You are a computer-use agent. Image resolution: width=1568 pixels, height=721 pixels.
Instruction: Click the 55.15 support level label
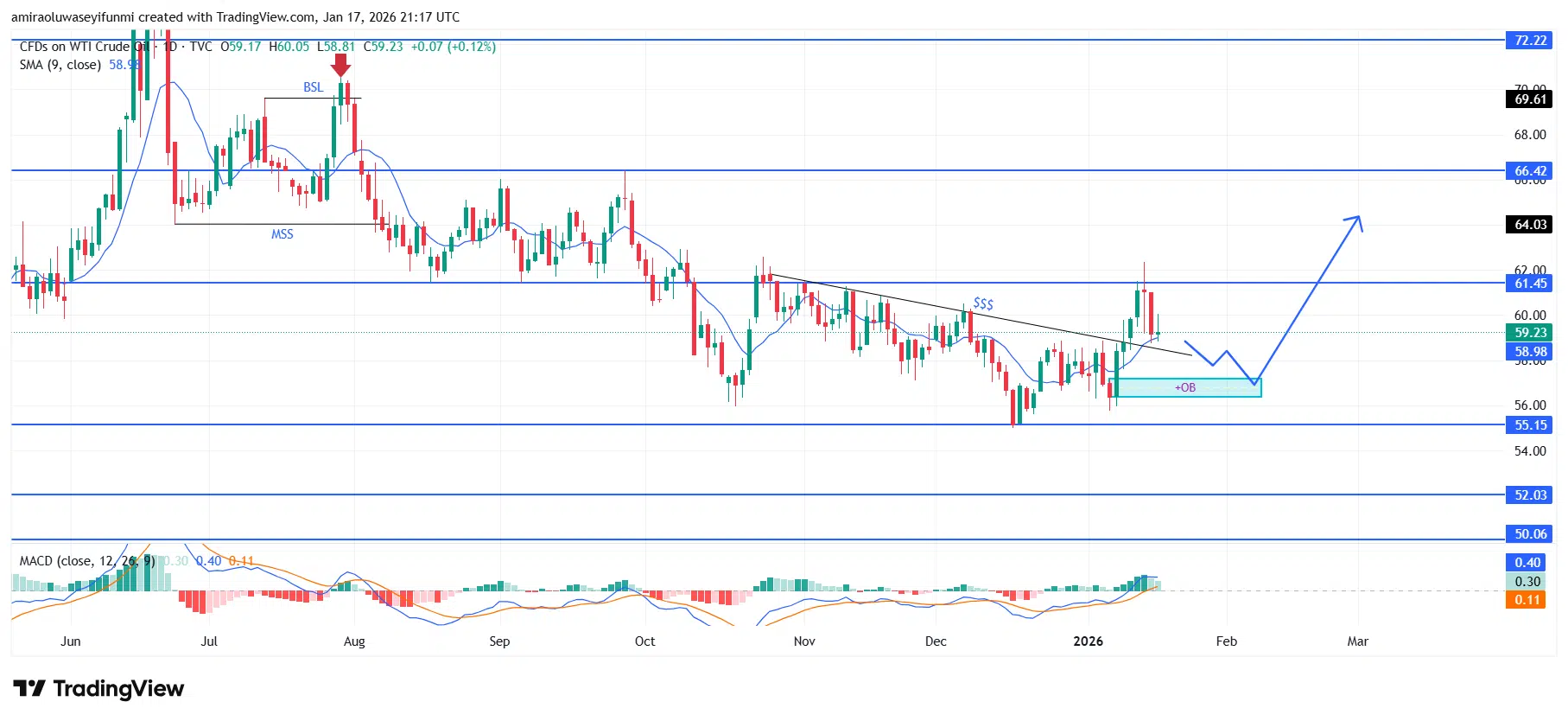pos(1530,425)
